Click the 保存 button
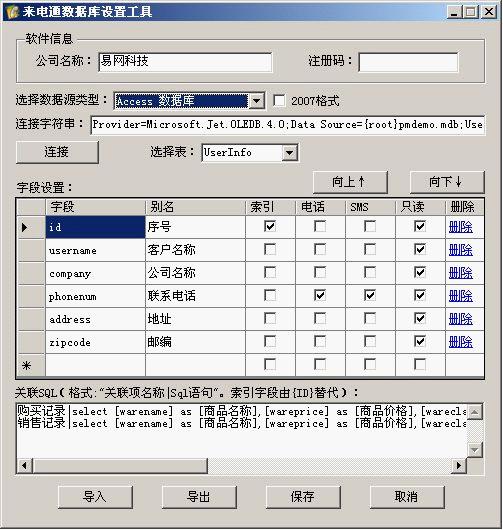Screen dimensions: 503x530 [303, 497]
